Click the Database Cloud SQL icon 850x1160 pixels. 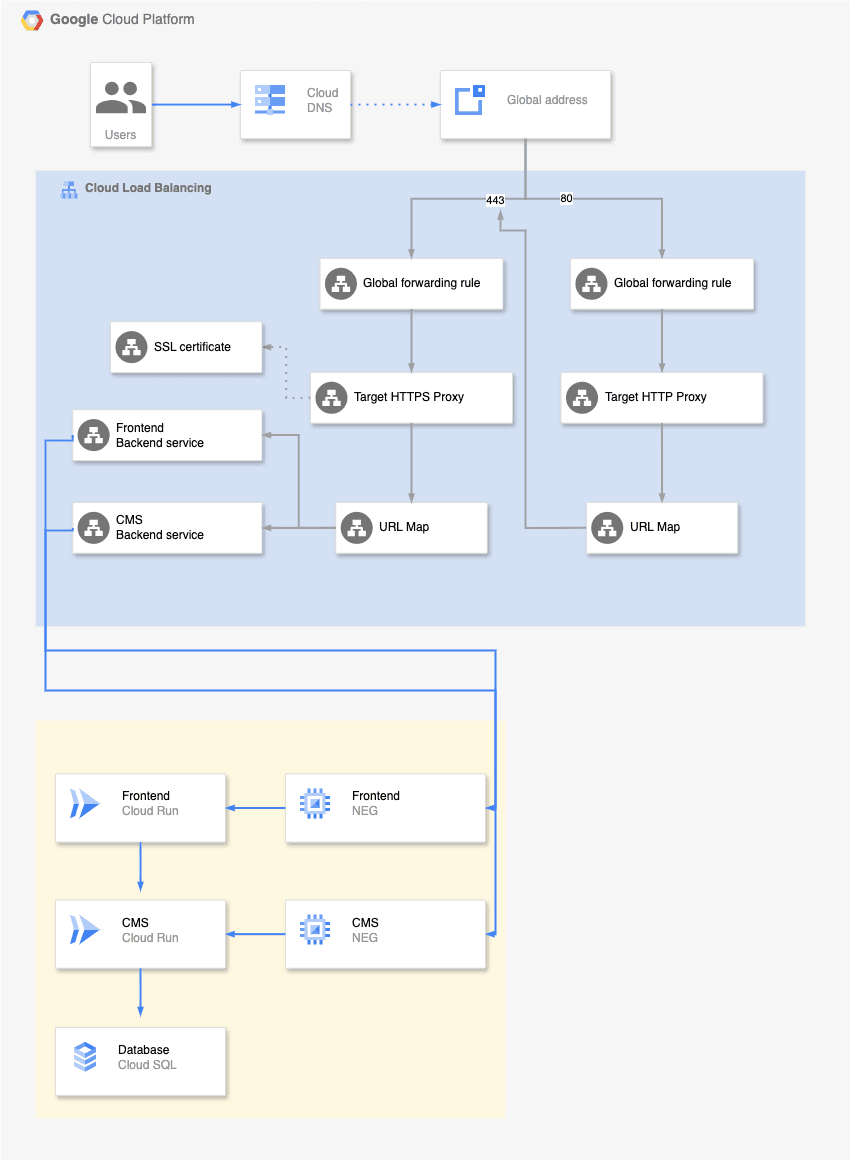(x=85, y=1057)
